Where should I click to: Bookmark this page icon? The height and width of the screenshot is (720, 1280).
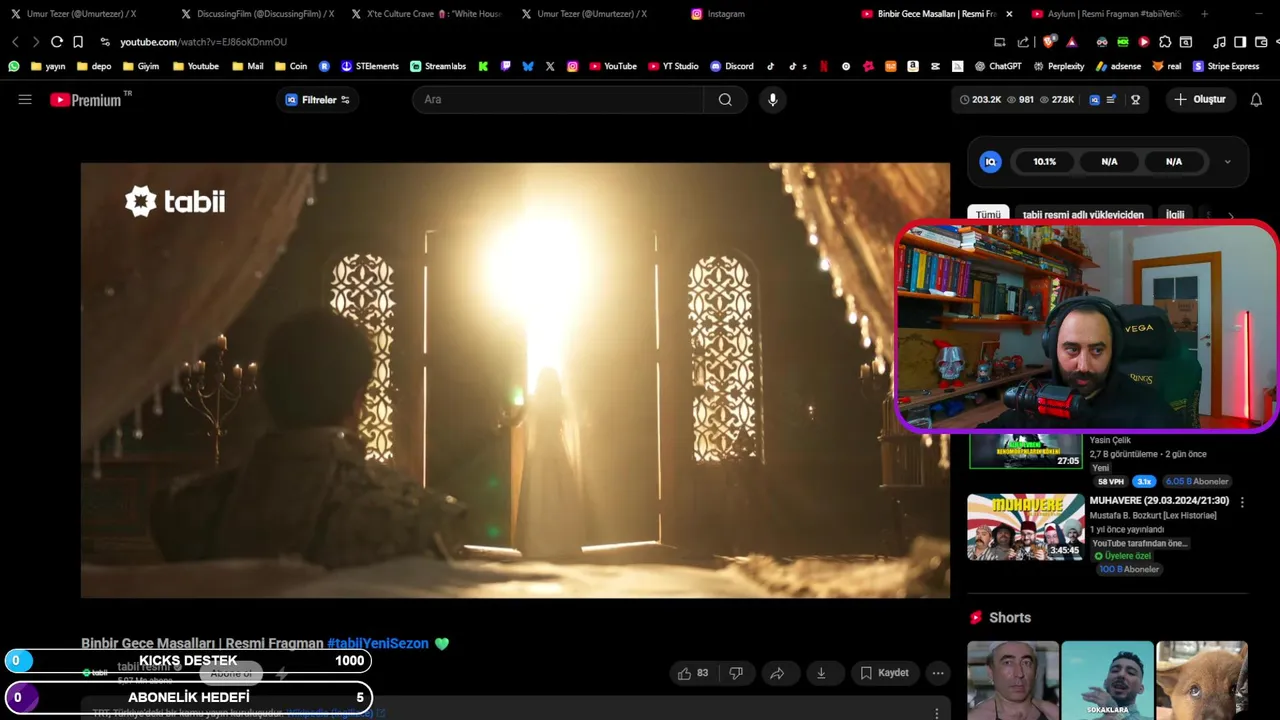pos(78,42)
